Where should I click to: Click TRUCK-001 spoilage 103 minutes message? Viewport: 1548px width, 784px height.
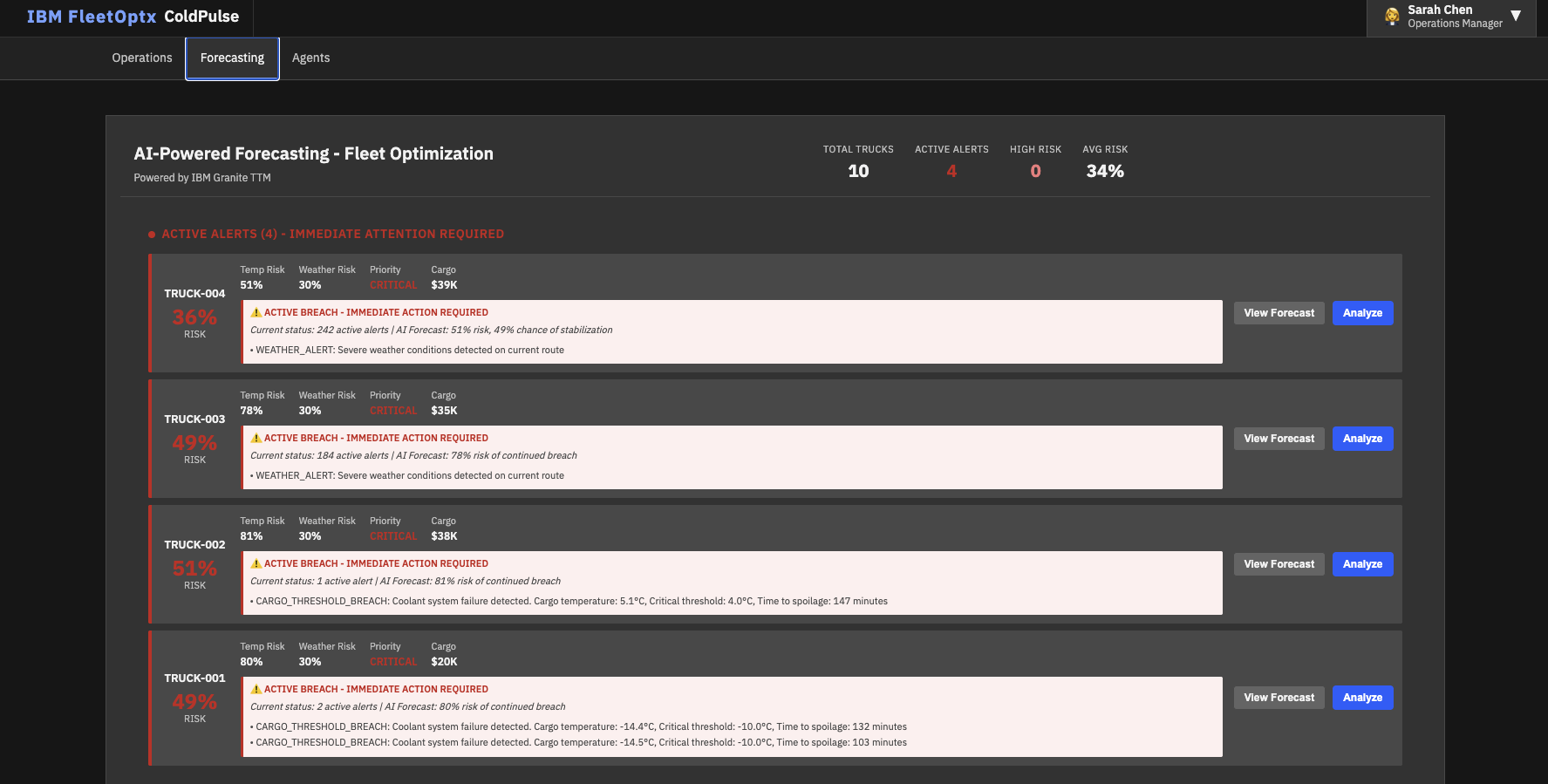578,742
